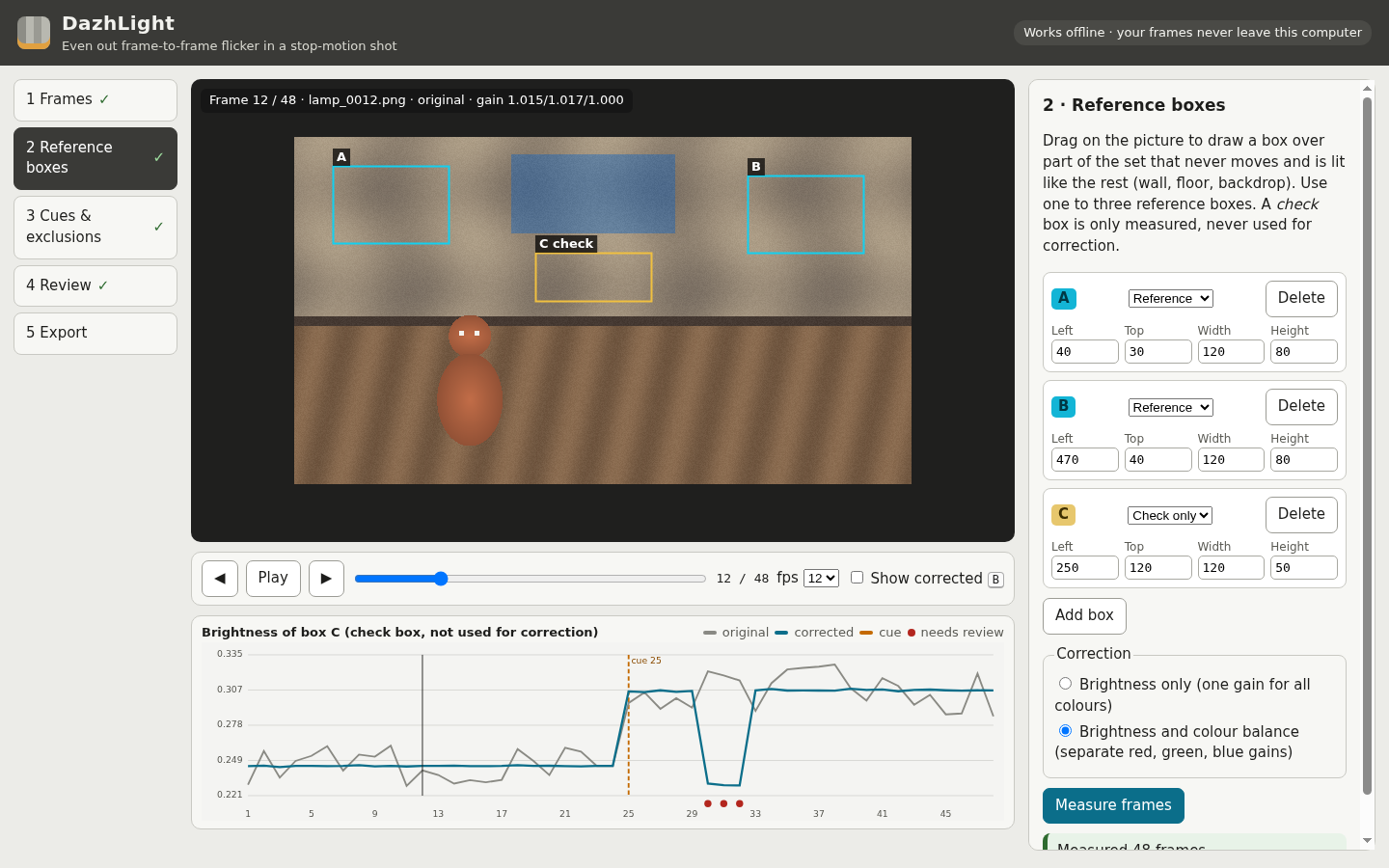Open box C Check only dropdown
Viewport: 1389px width, 868px height.
tap(1169, 515)
